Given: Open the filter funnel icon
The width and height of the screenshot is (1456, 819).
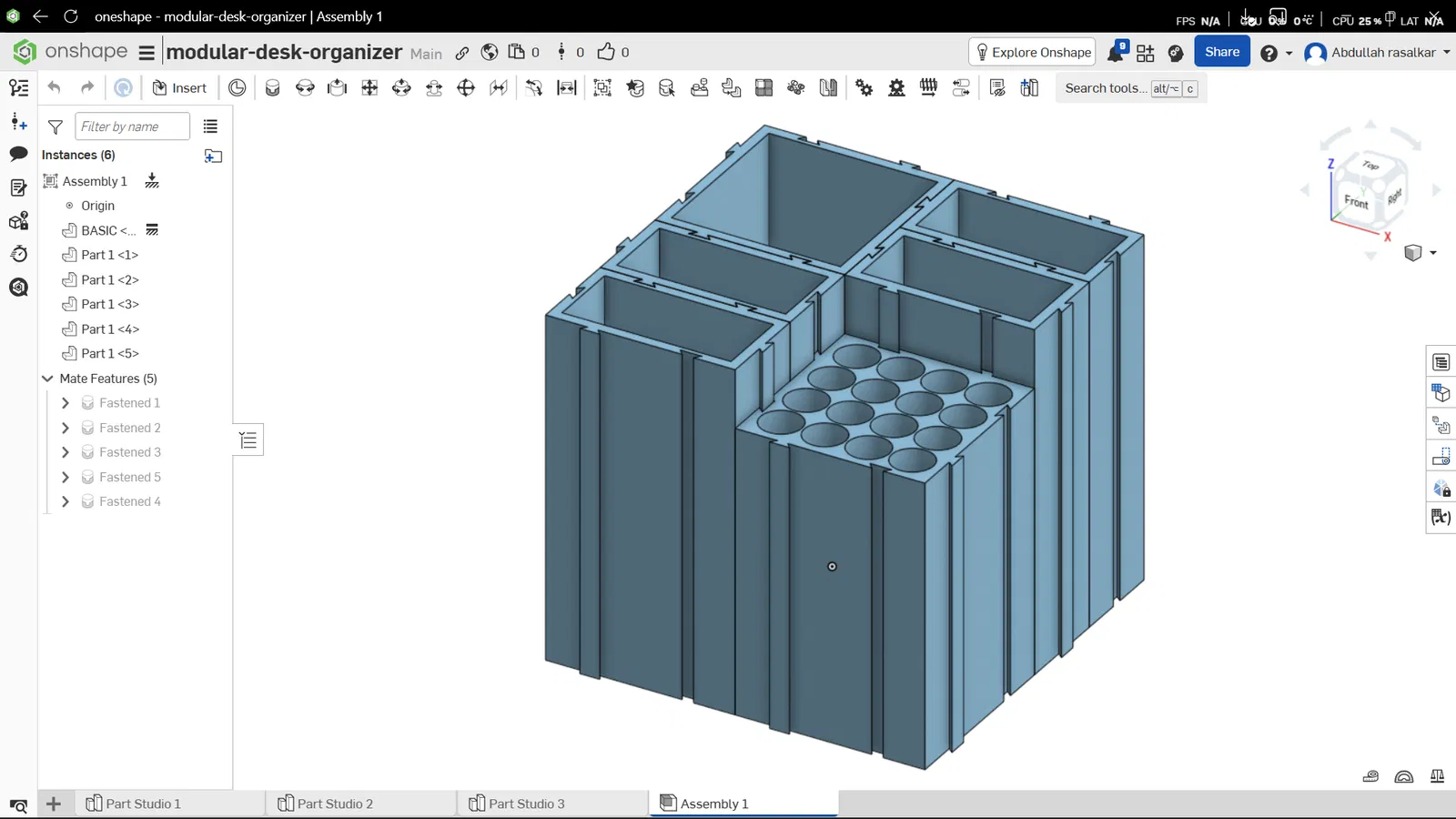Looking at the screenshot, I should [56, 126].
